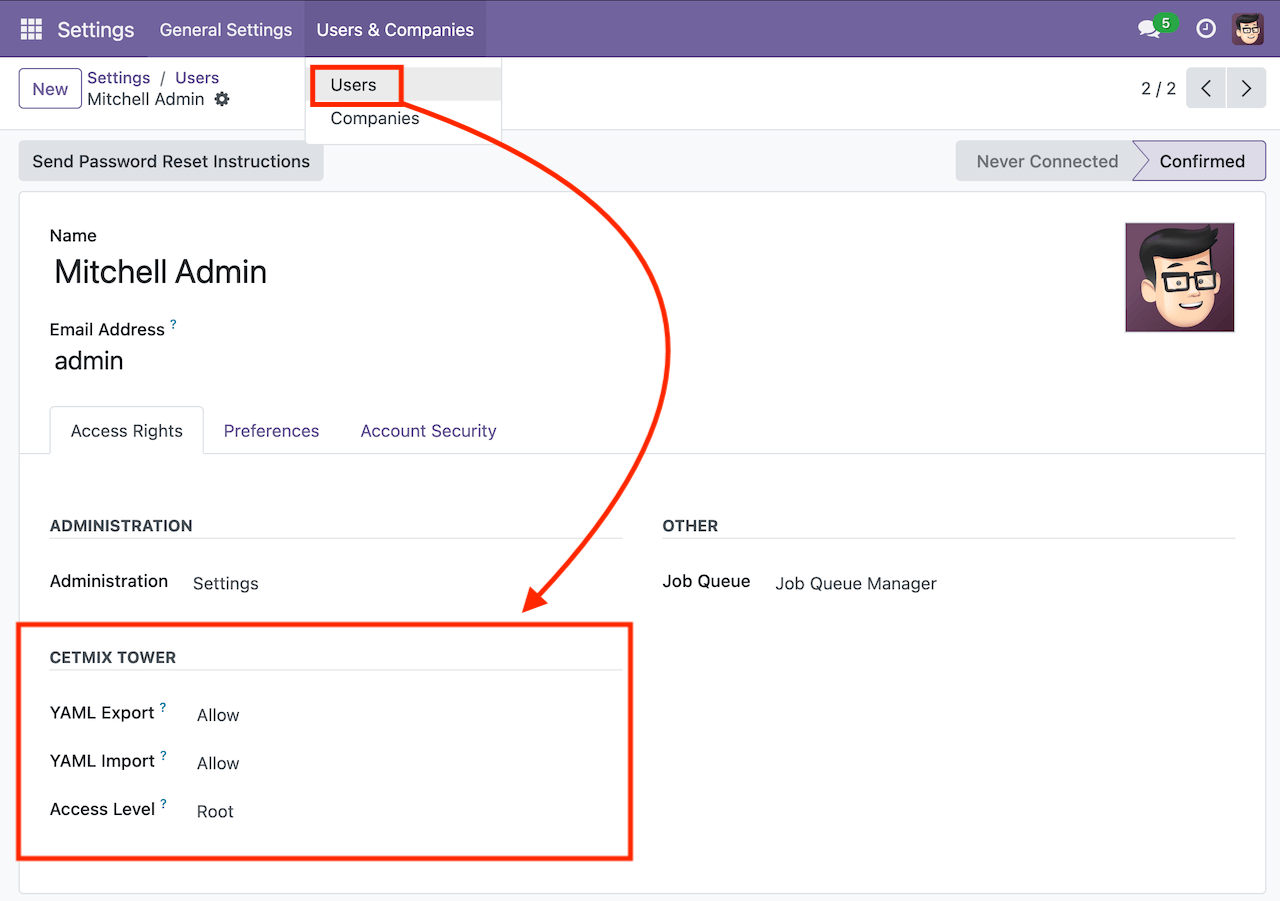The image size is (1280, 901).
Task: Go to the next record arrow
Action: 1246,88
